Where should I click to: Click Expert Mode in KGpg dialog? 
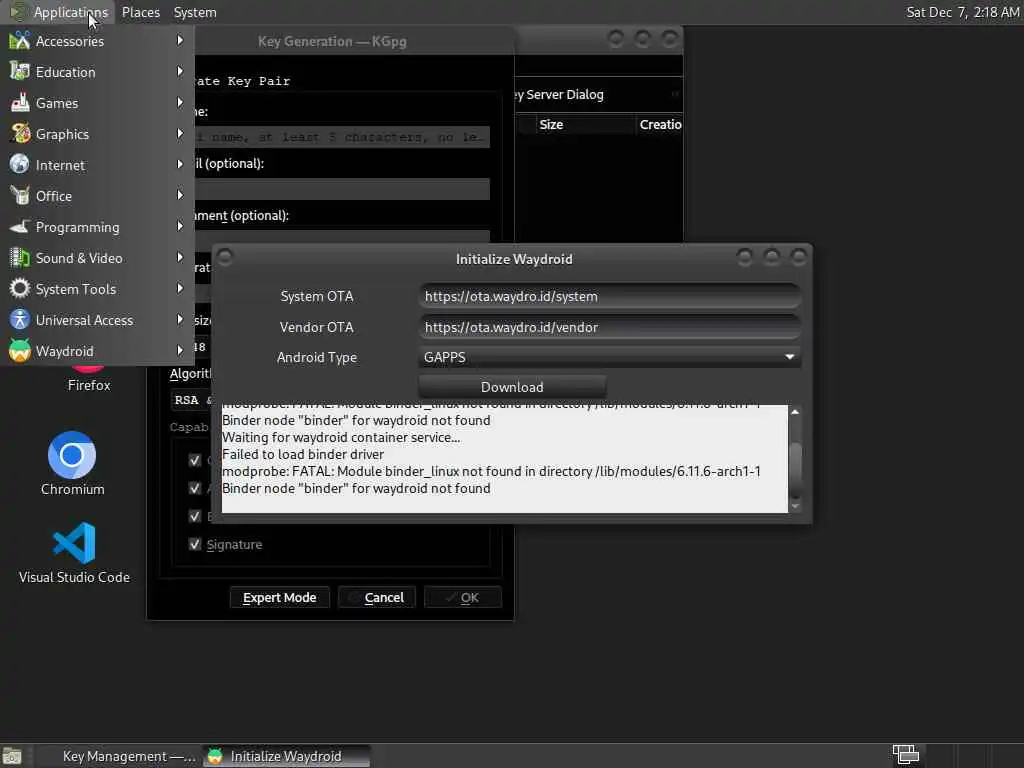(280, 598)
